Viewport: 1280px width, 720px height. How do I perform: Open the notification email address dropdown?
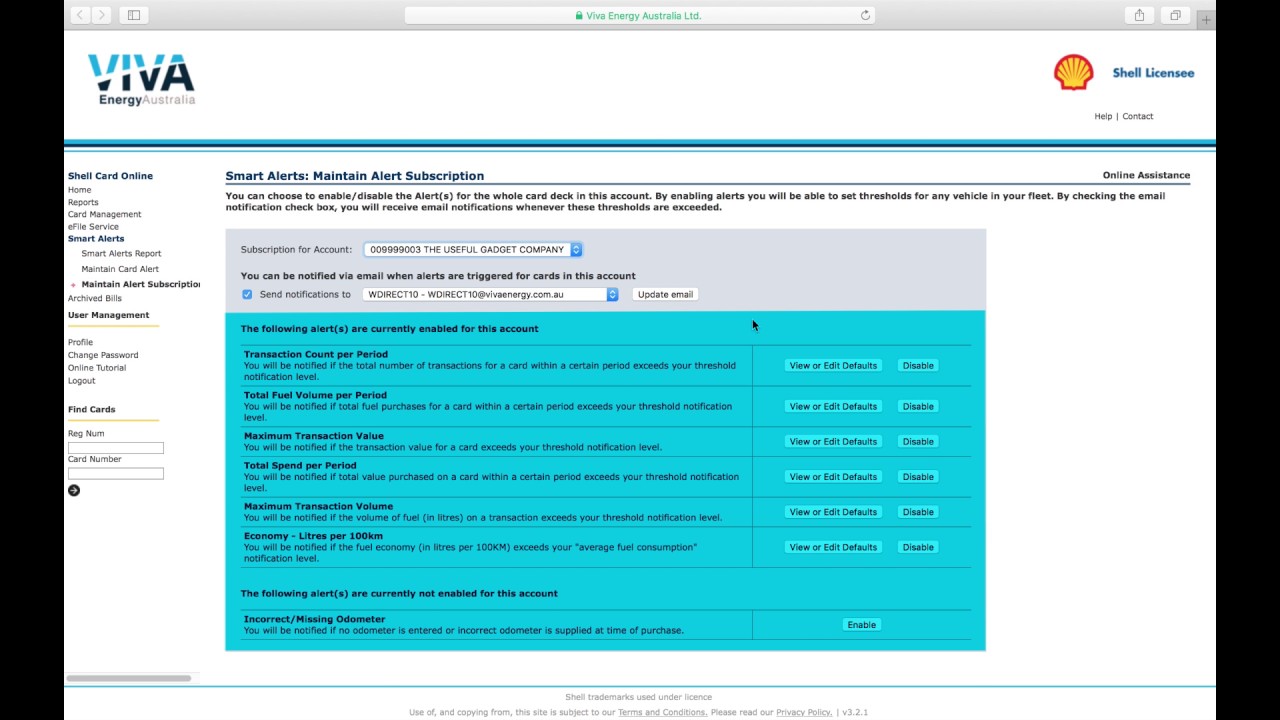[x=491, y=294]
